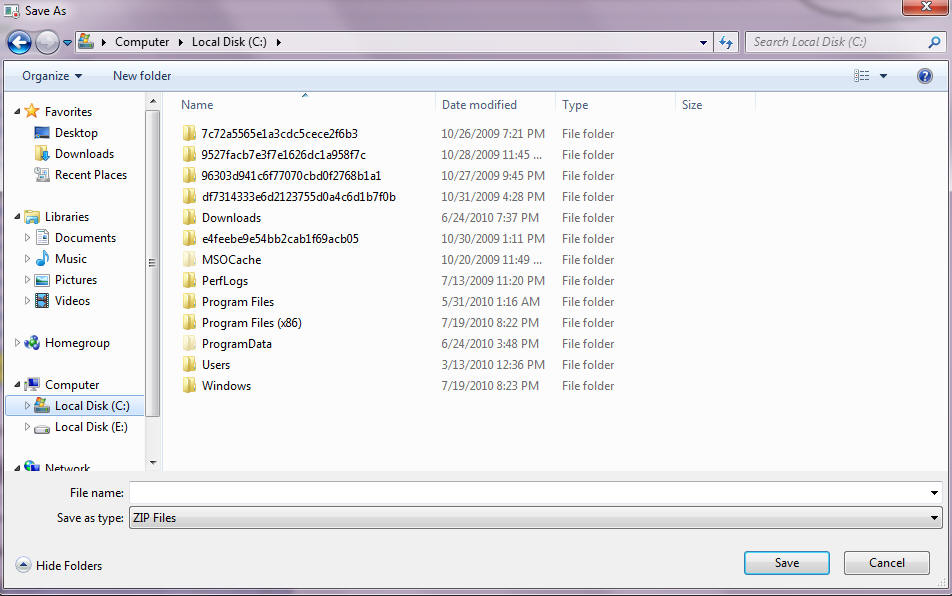
Task: Open the Help question mark icon
Action: (x=924, y=76)
